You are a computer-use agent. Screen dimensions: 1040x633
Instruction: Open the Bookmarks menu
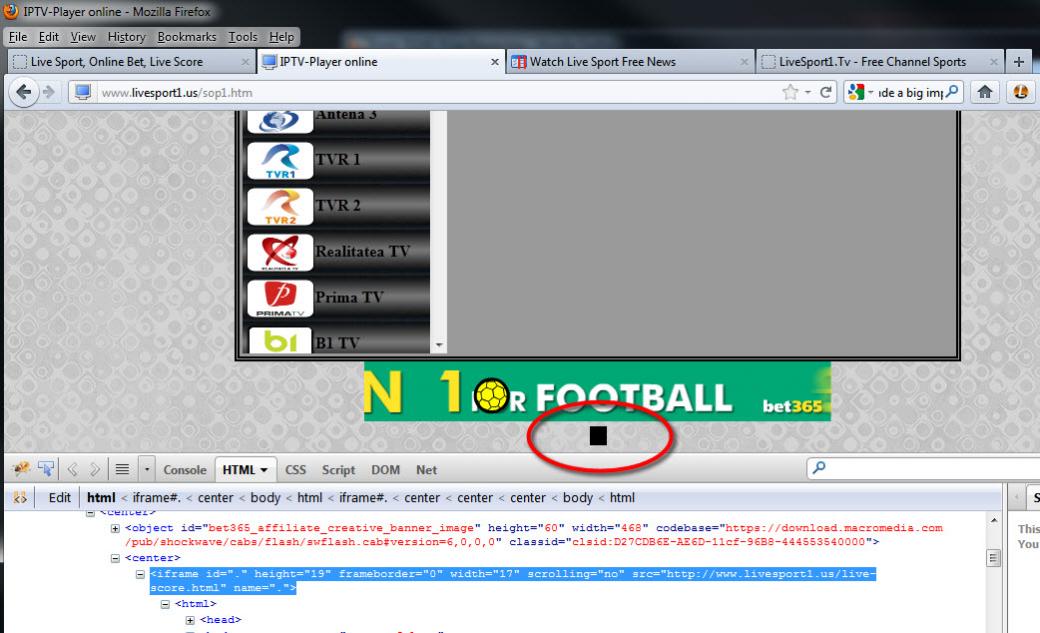pos(186,37)
